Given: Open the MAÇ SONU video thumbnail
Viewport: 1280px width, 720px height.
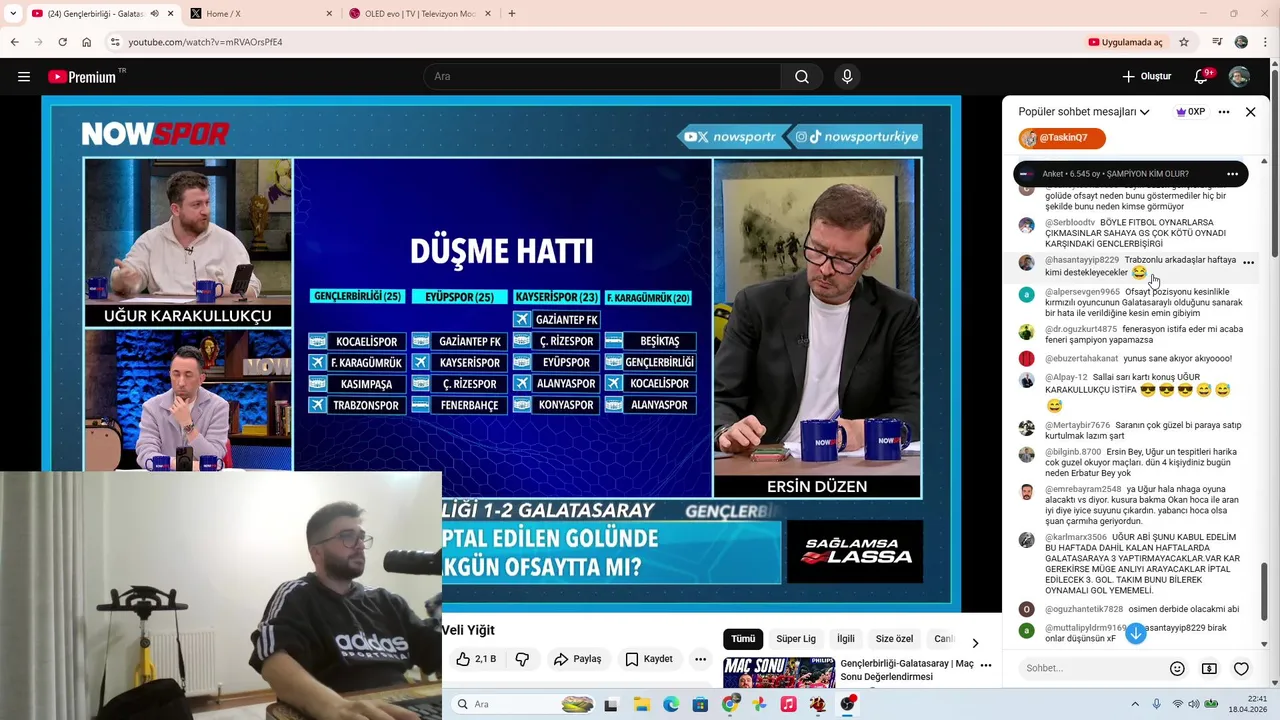Looking at the screenshot, I should pos(779,672).
